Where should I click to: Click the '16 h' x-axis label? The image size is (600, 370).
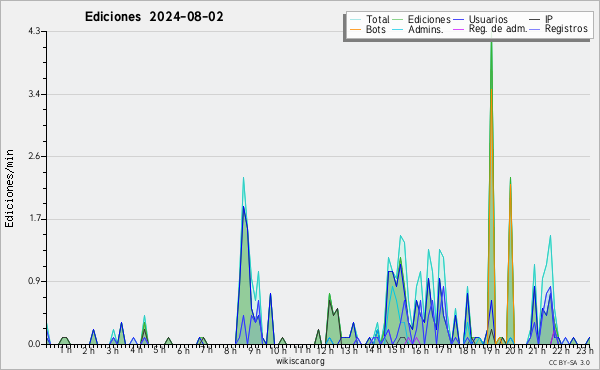pyautogui.click(x=420, y=351)
